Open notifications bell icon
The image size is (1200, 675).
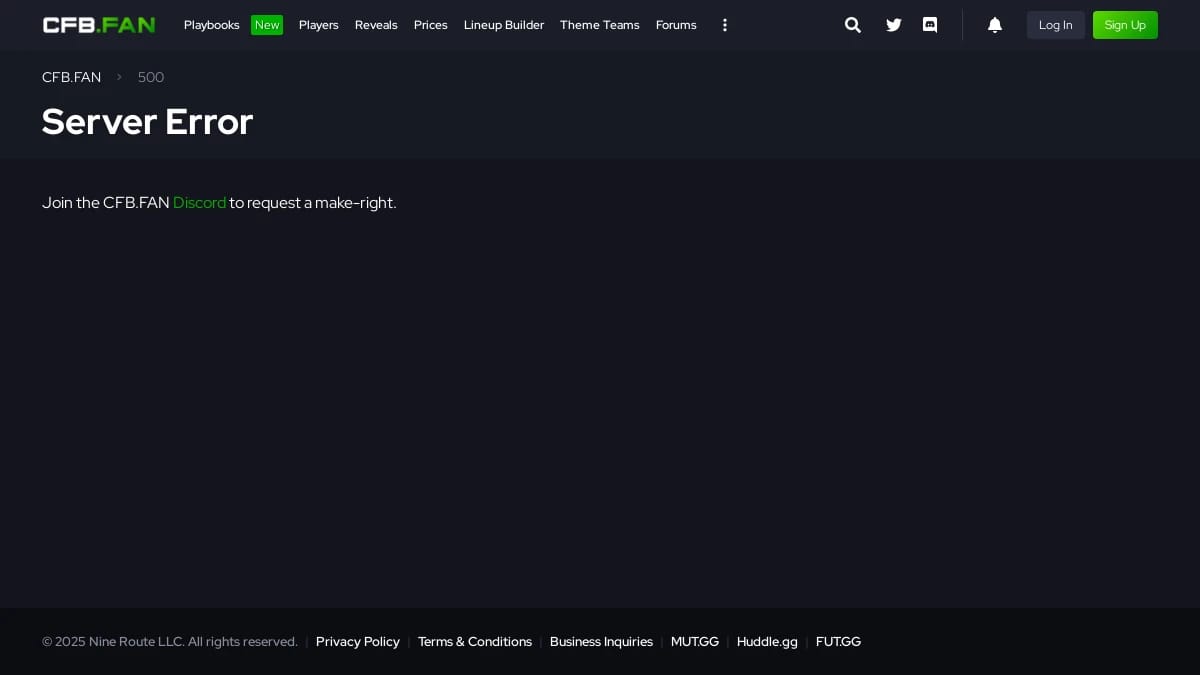pos(994,25)
